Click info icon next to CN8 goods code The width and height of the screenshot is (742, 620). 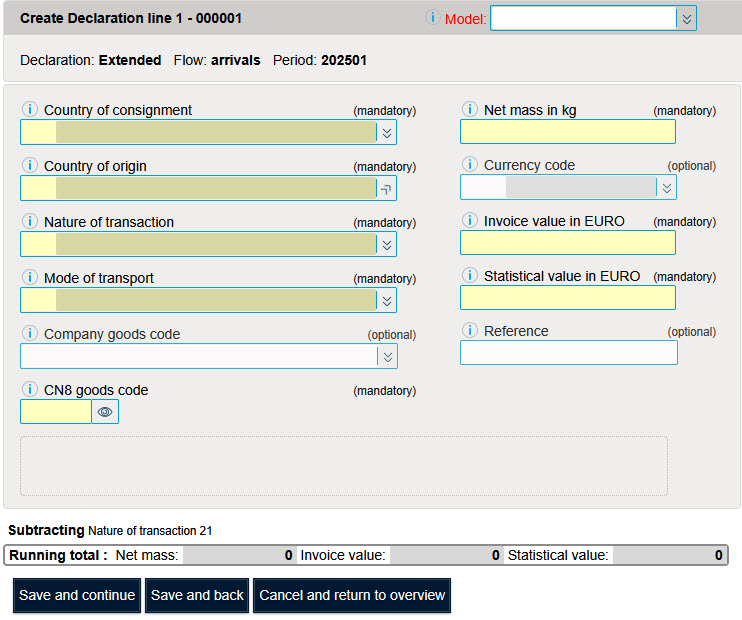(x=29, y=390)
